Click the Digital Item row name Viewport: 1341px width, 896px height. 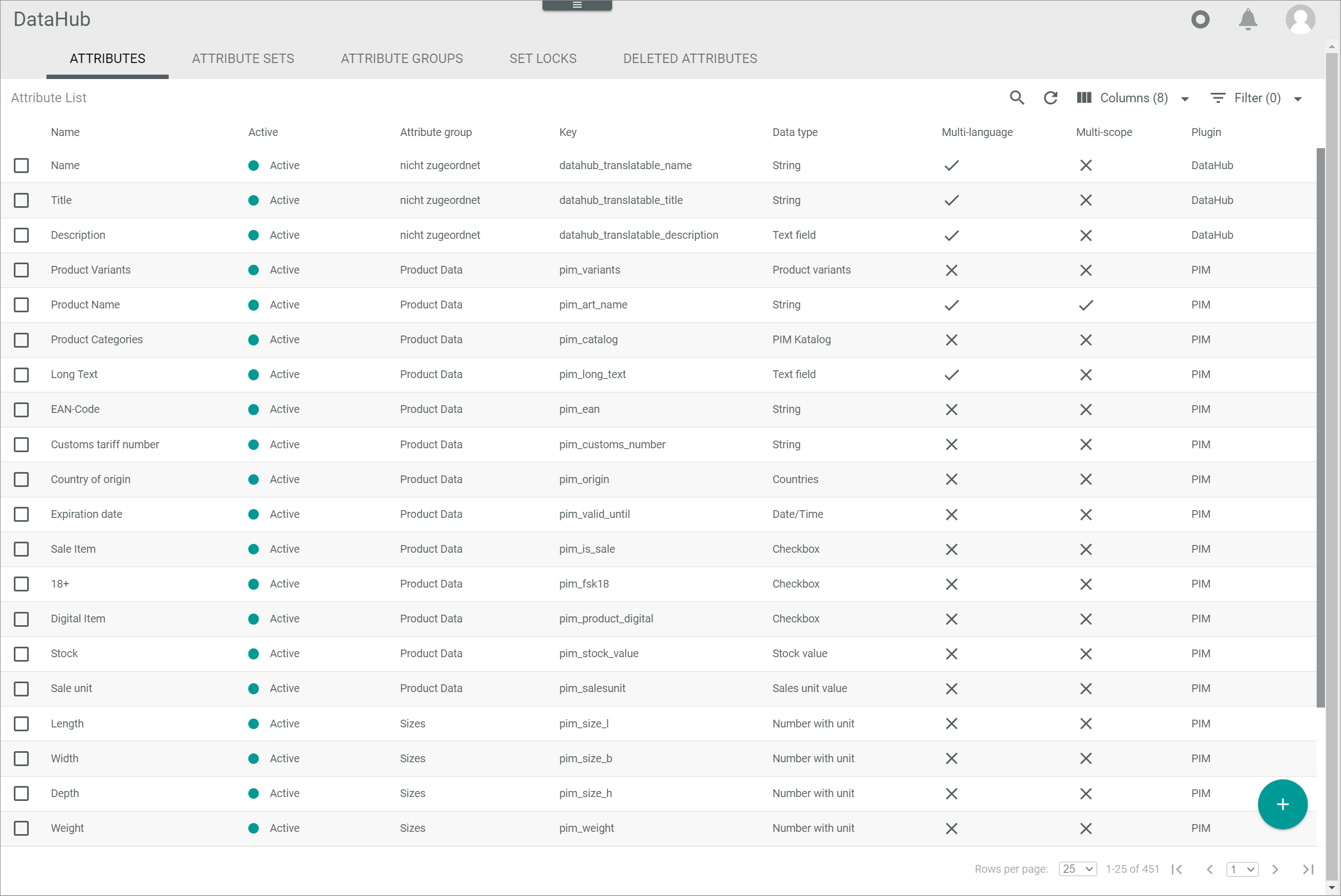tap(78, 619)
